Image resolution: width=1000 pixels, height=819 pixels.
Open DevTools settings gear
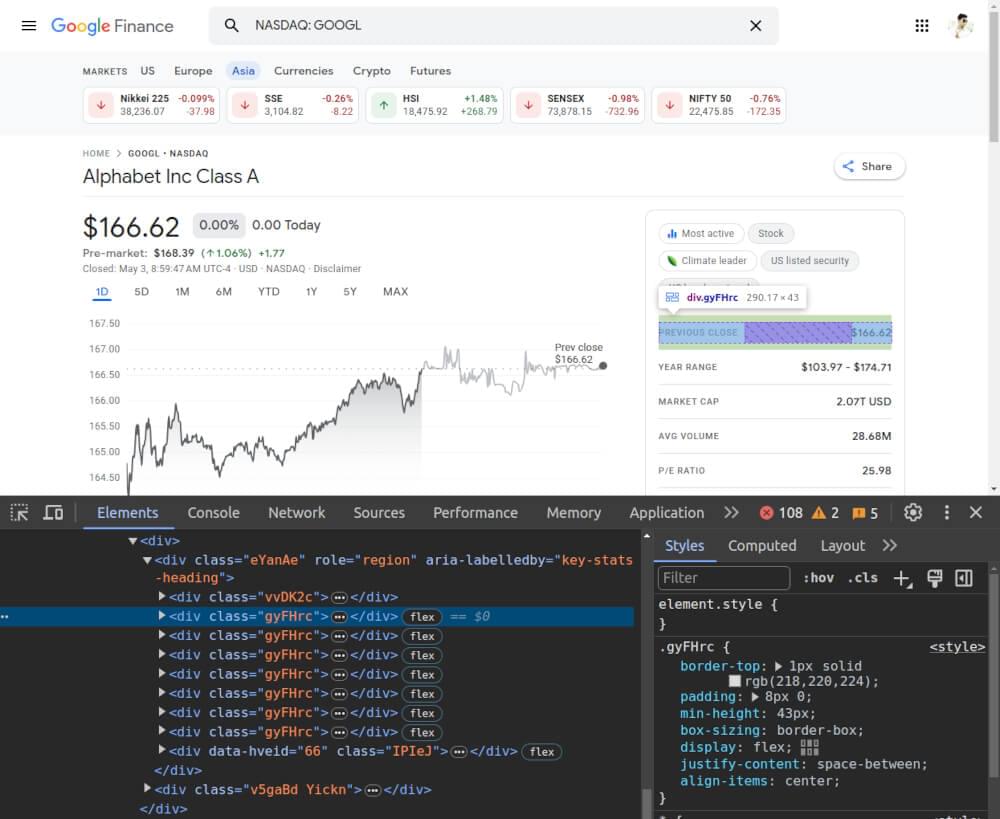pos(912,512)
